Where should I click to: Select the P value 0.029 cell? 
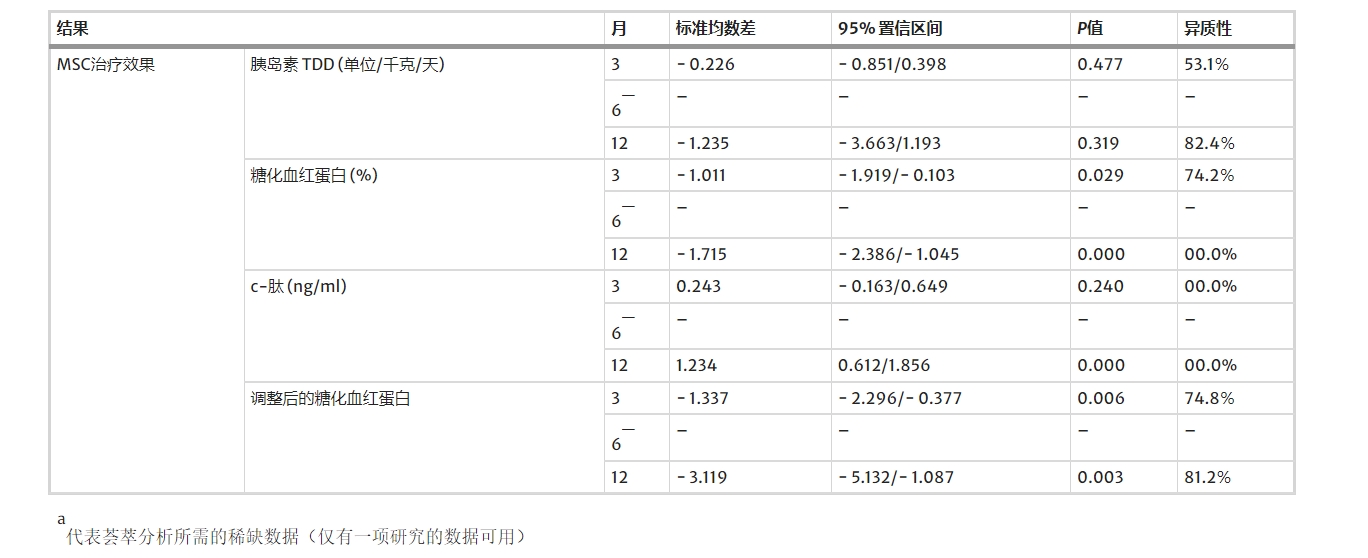[x=1100, y=176]
